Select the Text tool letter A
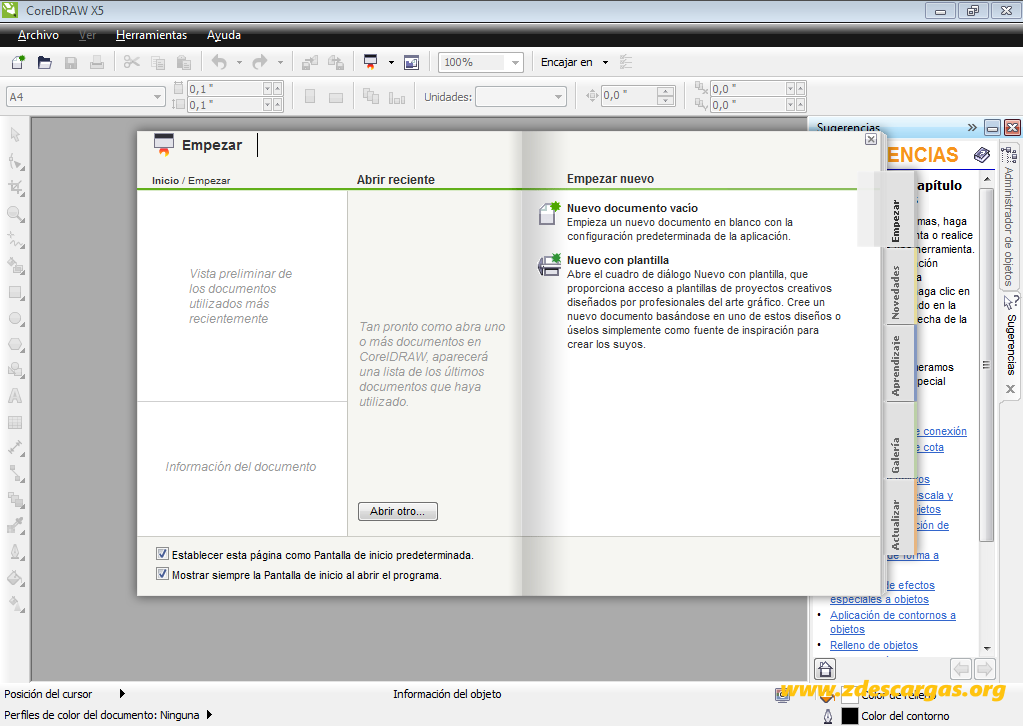This screenshot has height=726, width=1023. pos(14,396)
